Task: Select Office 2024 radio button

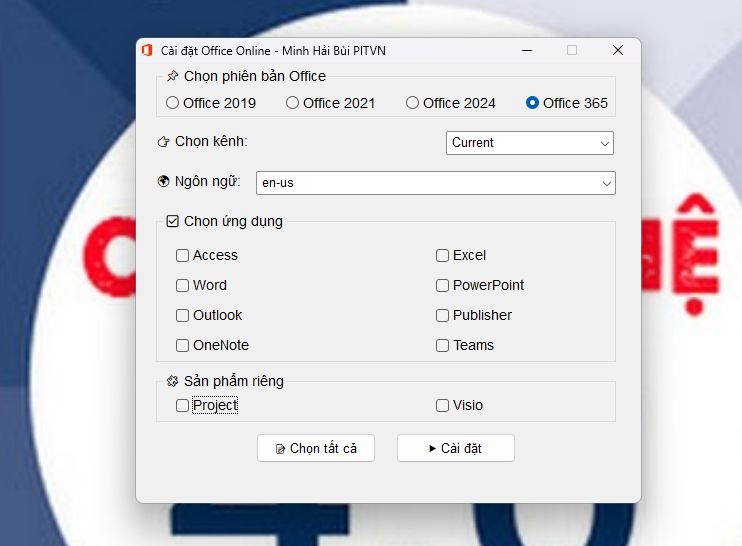Action: [x=413, y=103]
